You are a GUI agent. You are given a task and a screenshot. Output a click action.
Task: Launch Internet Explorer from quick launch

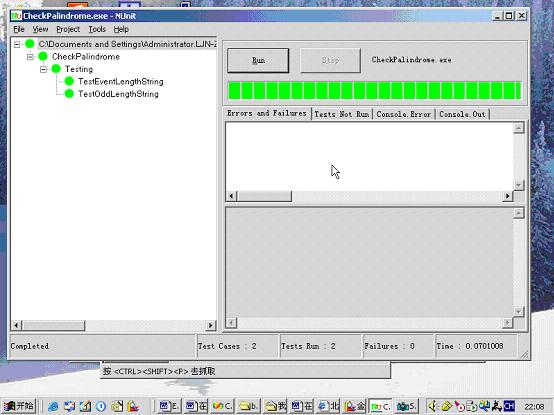pos(53,407)
